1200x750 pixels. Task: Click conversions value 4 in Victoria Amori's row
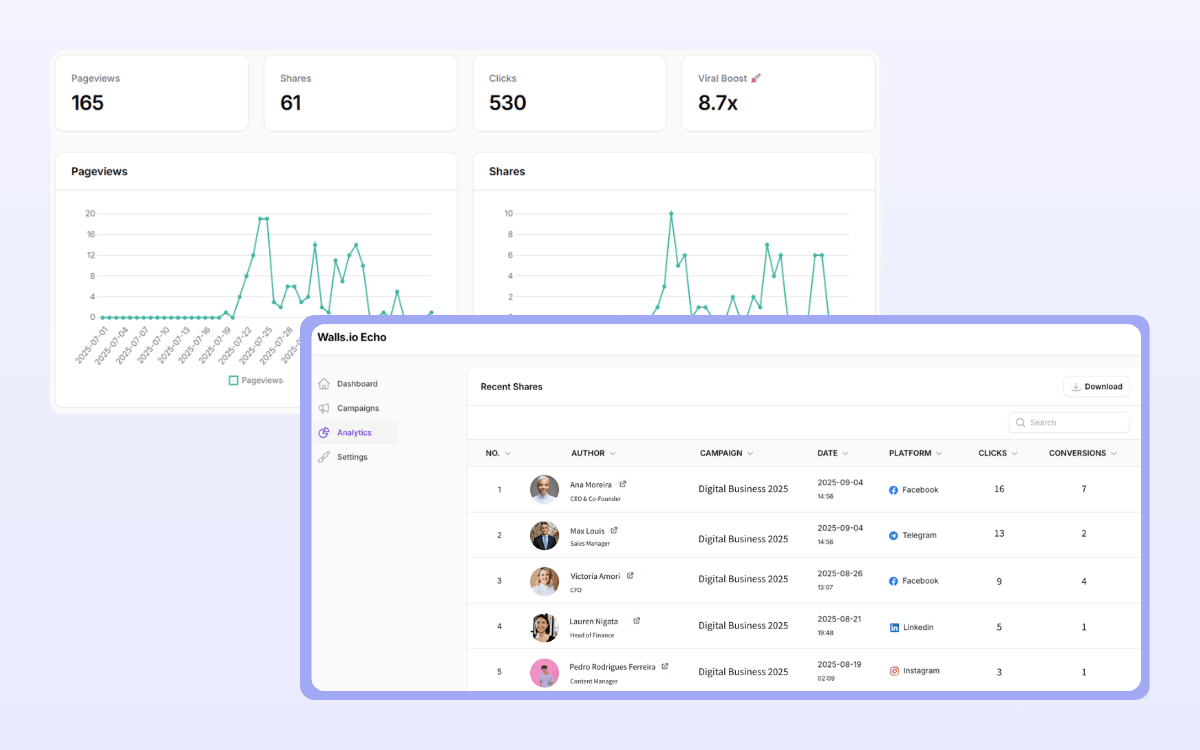pos(1084,581)
